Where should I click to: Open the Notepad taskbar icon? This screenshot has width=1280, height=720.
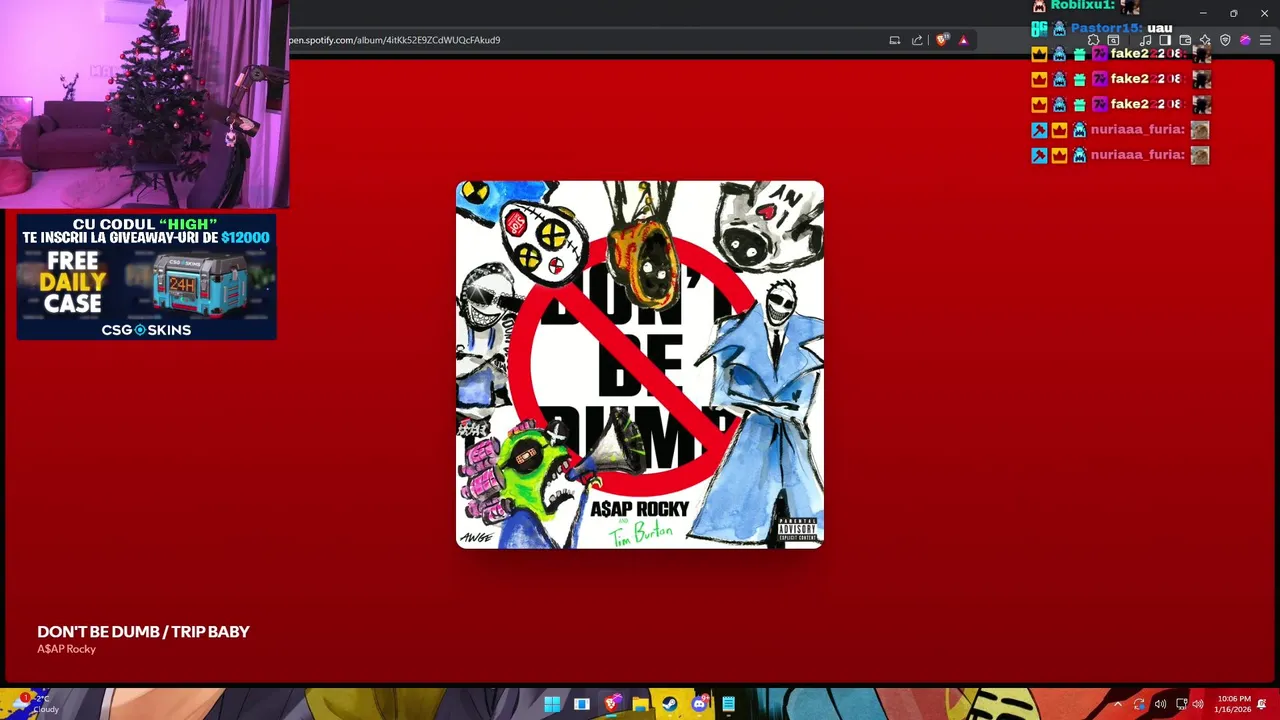(728, 704)
